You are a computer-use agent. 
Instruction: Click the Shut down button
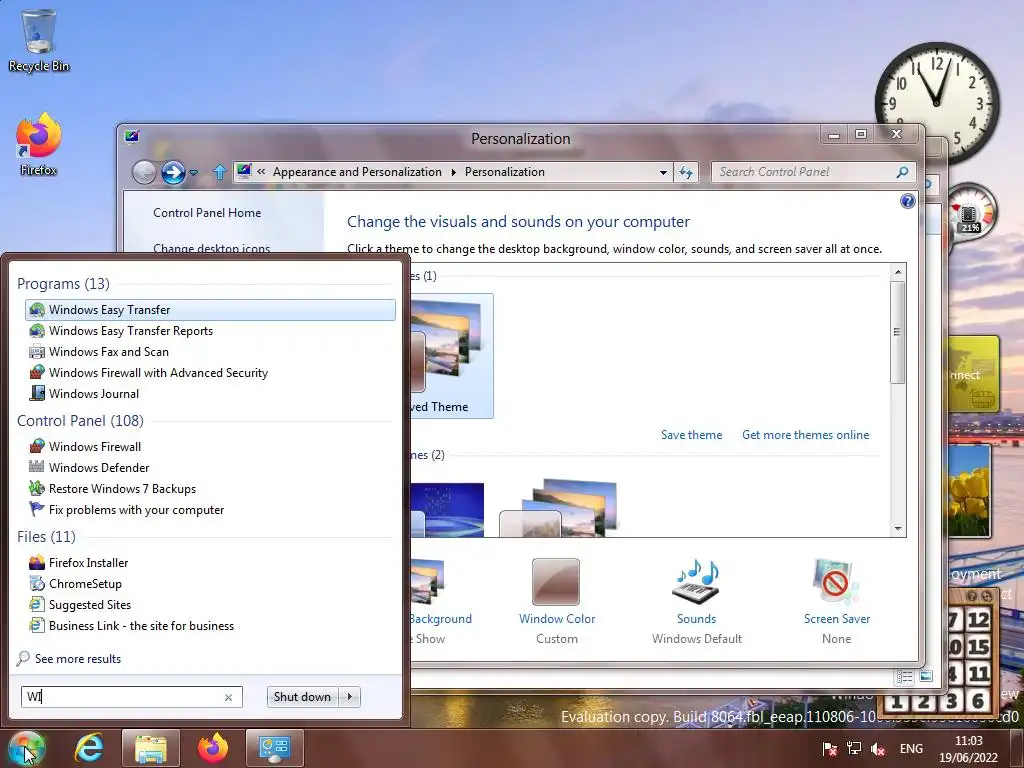302,697
